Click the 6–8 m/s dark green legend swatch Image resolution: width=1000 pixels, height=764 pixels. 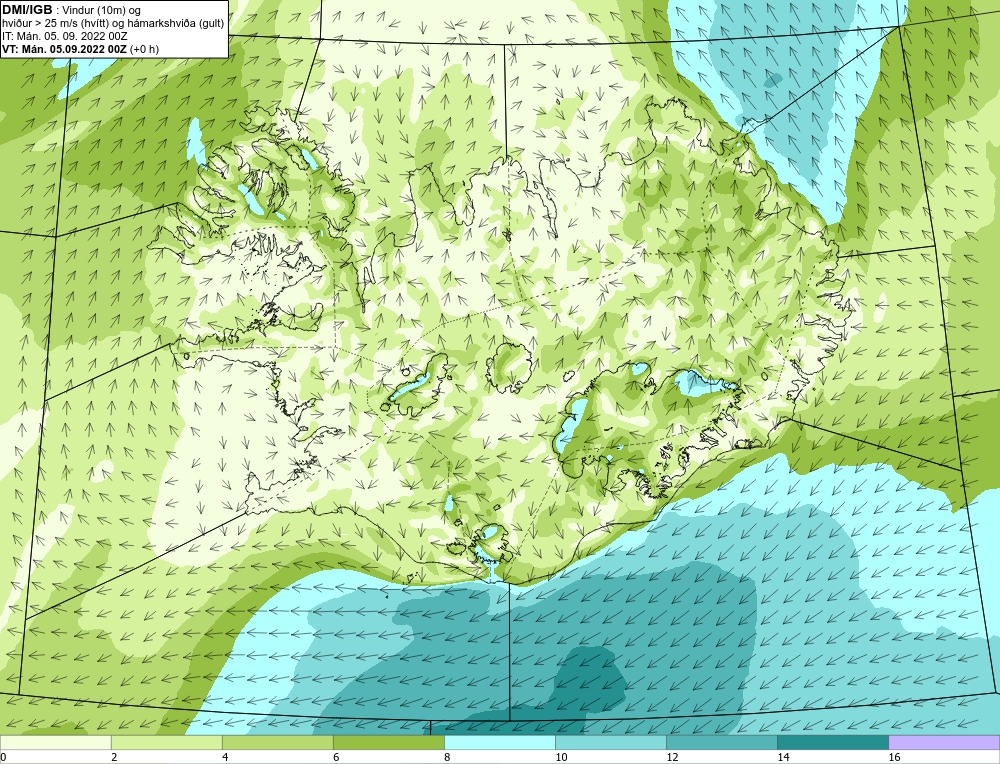point(388,742)
